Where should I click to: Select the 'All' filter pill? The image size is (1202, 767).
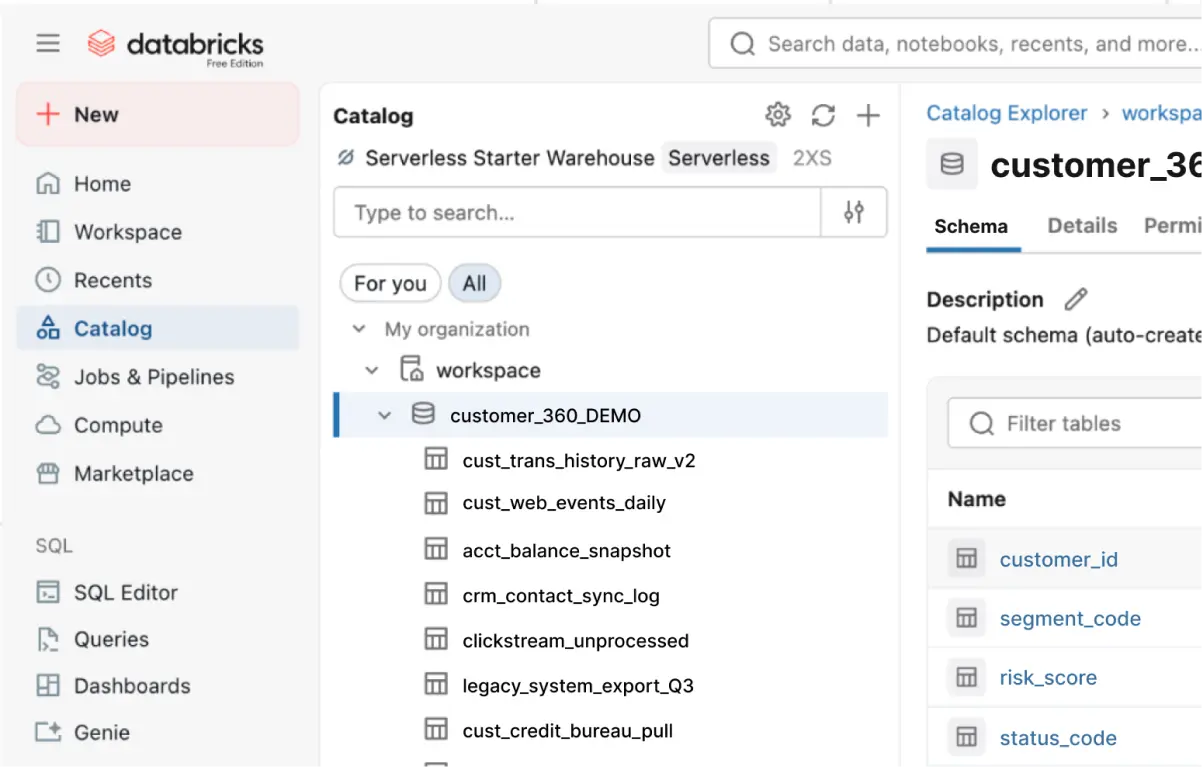click(x=474, y=284)
